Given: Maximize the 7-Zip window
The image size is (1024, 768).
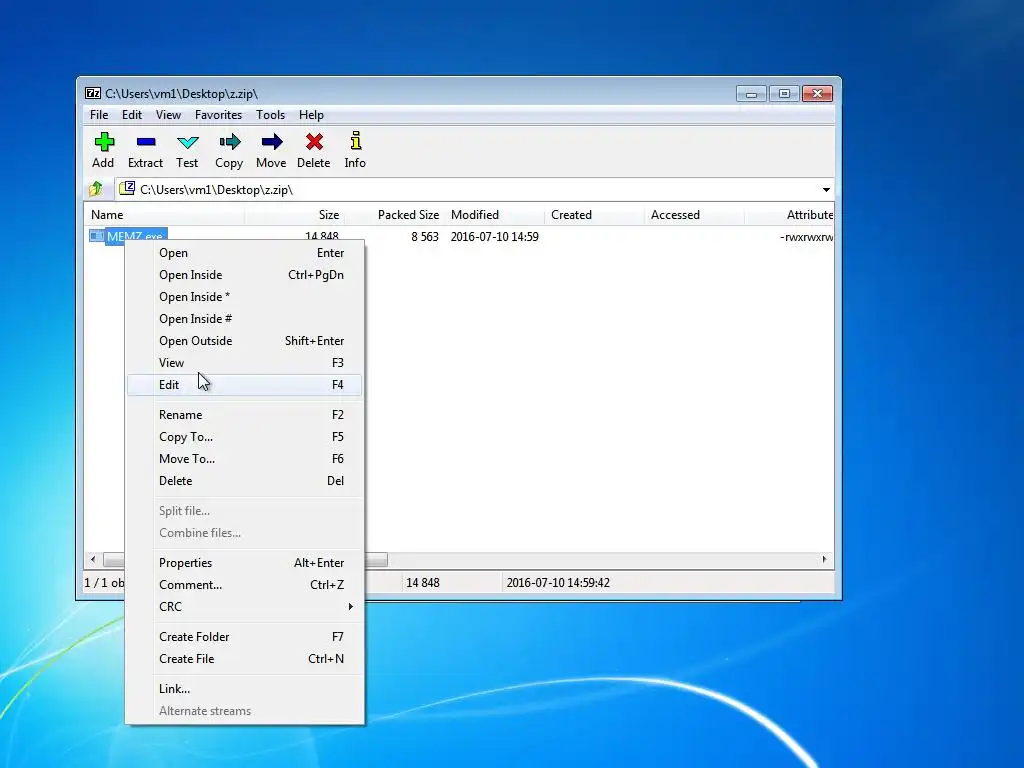Looking at the screenshot, I should pos(784,94).
